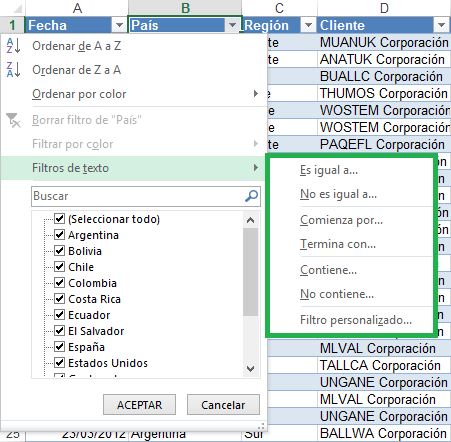The image size is (451, 442).
Task: Click the BALLWA Corporación cell
Action: [384, 433]
